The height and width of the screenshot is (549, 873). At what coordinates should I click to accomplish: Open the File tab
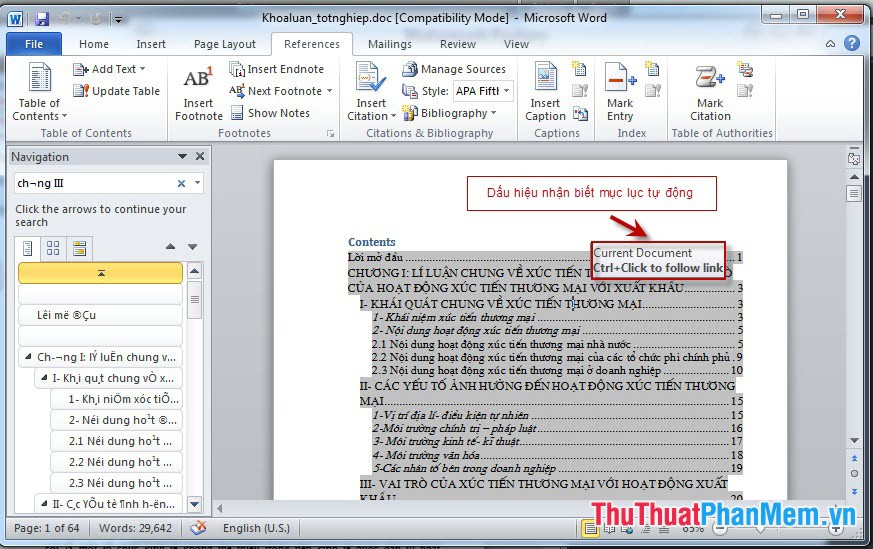[x=34, y=44]
